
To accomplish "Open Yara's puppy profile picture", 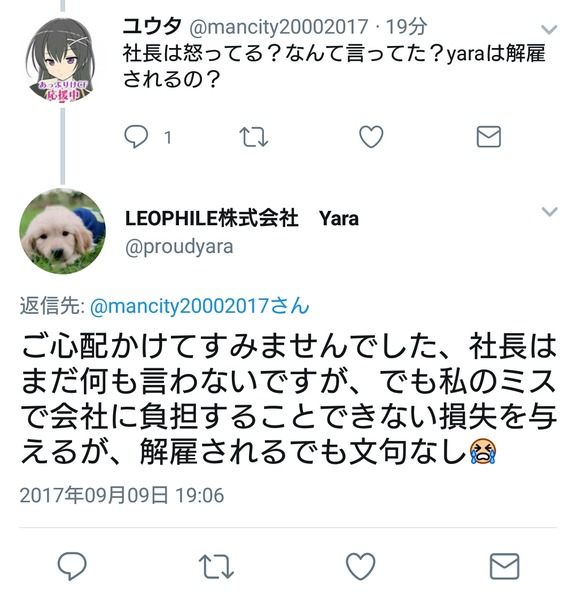I will click(63, 231).
